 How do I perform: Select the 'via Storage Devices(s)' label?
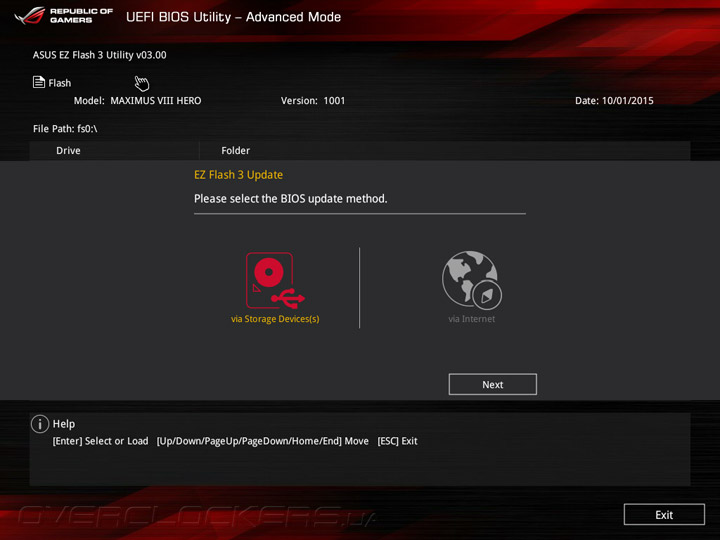(x=275, y=319)
